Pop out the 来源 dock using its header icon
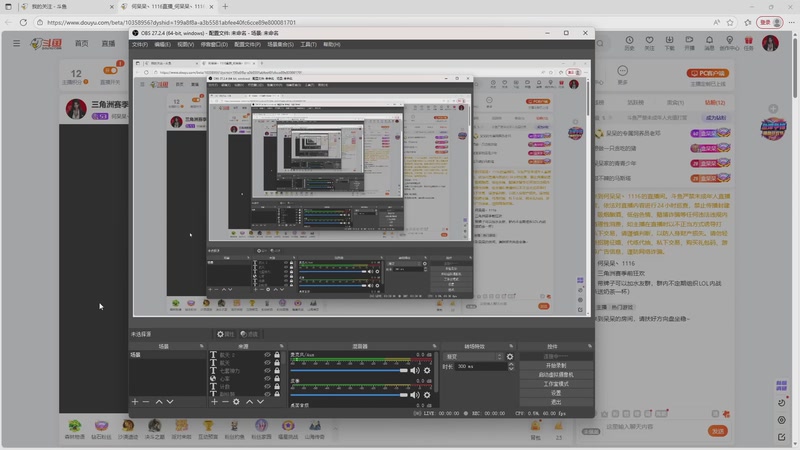Screen dimensions: 800x450 281,346
